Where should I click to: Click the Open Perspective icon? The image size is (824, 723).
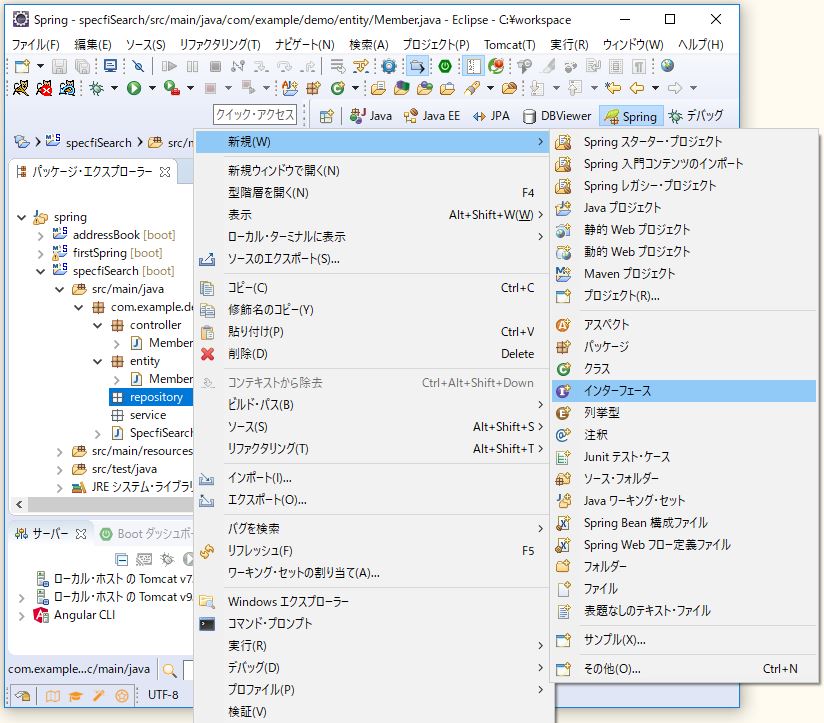click(x=327, y=116)
